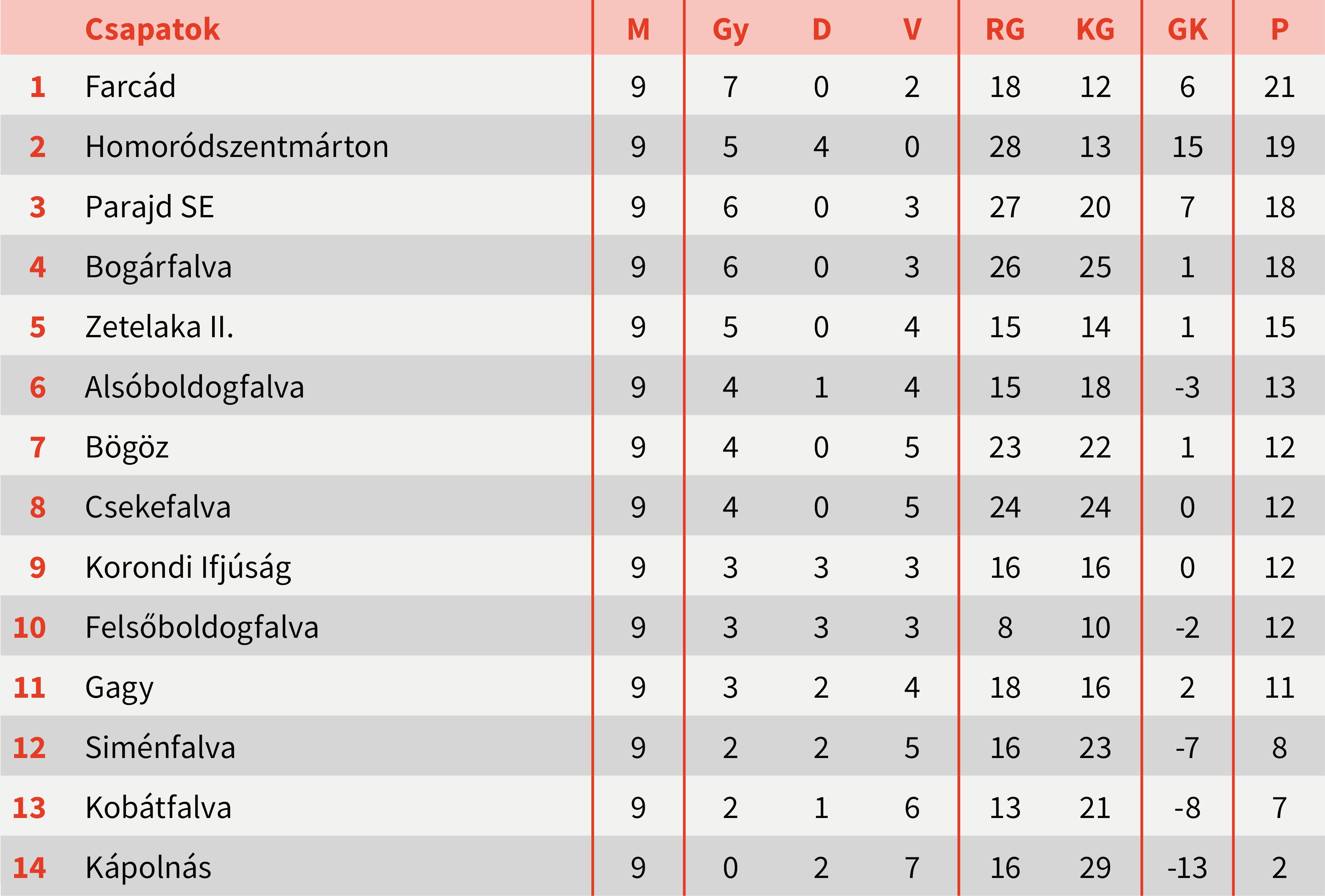Click the Csapatok column header
Viewport: 1325px width, 896px height.
(152, 29)
